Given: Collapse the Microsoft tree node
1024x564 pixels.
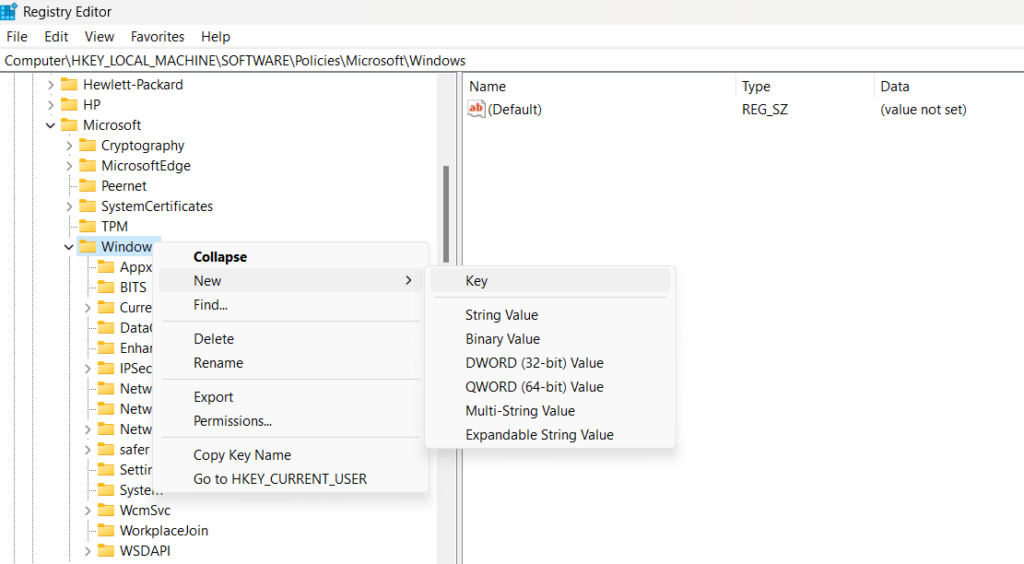Looking at the screenshot, I should [x=50, y=126].
